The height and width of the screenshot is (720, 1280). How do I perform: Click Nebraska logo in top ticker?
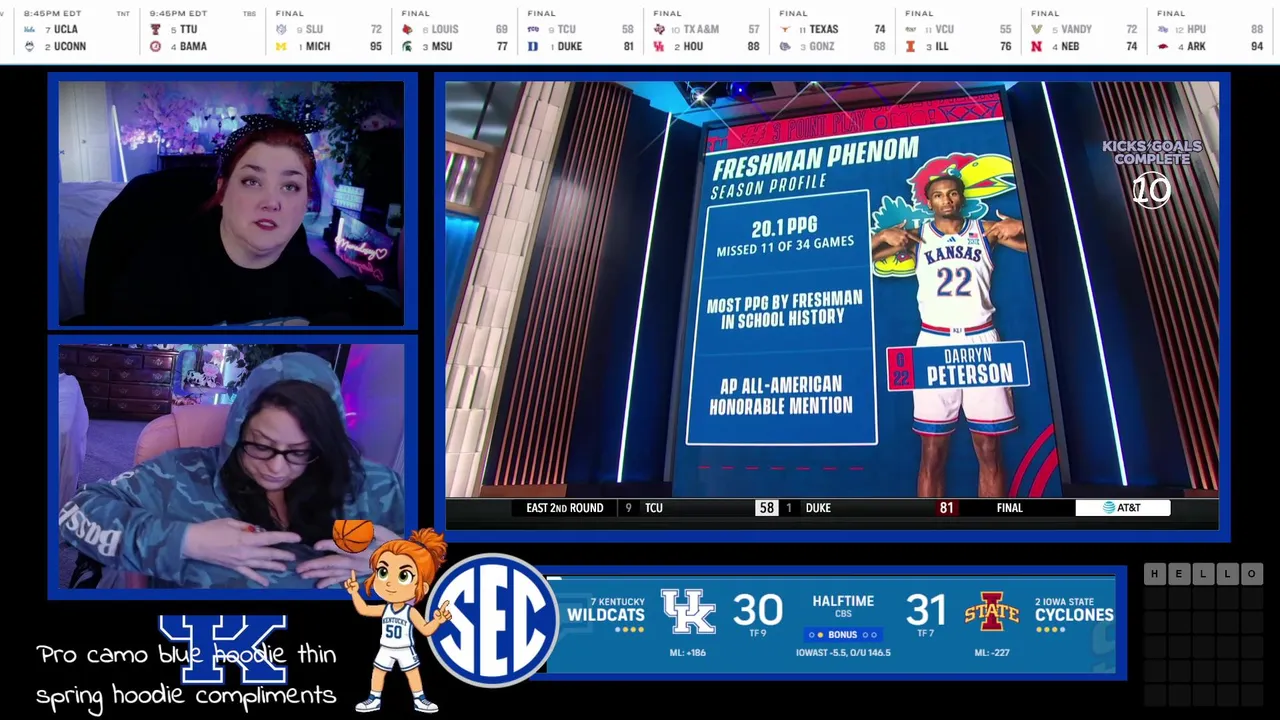(x=1037, y=47)
